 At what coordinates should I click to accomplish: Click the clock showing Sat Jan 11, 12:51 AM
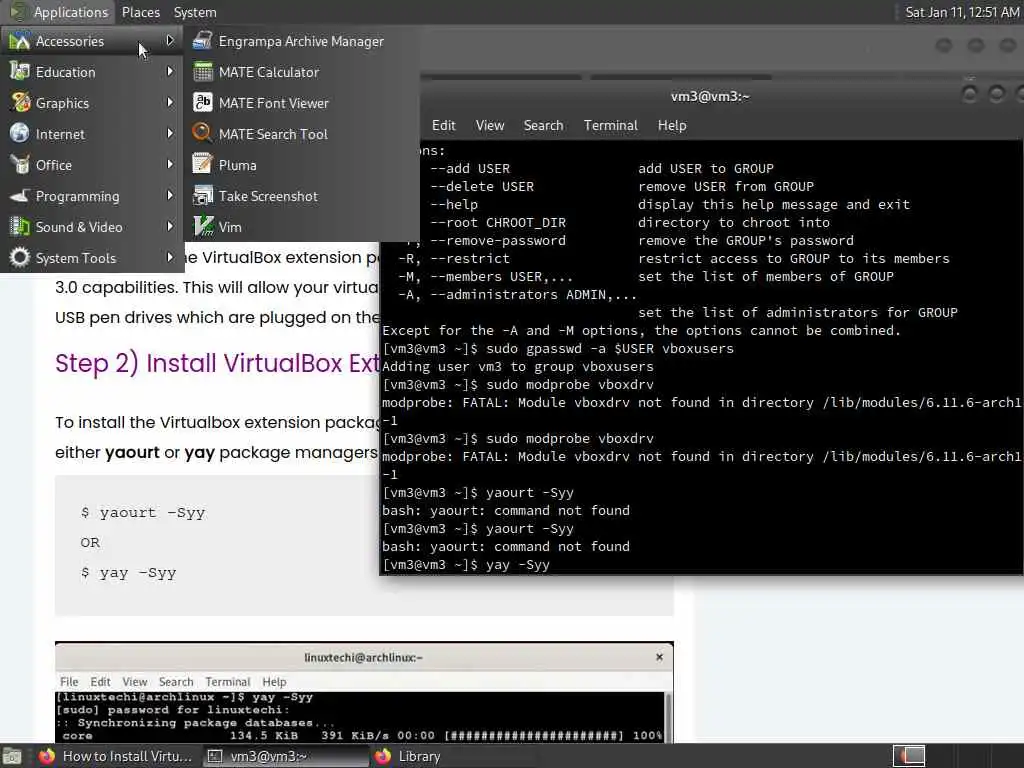tap(961, 12)
